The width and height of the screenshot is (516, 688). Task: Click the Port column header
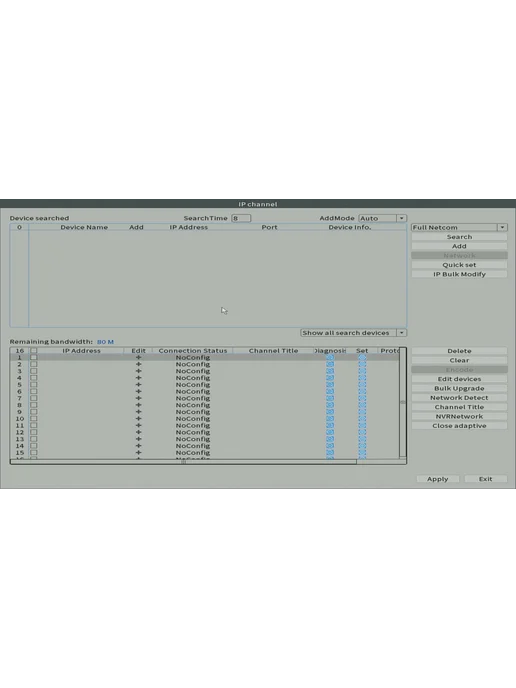click(269, 227)
